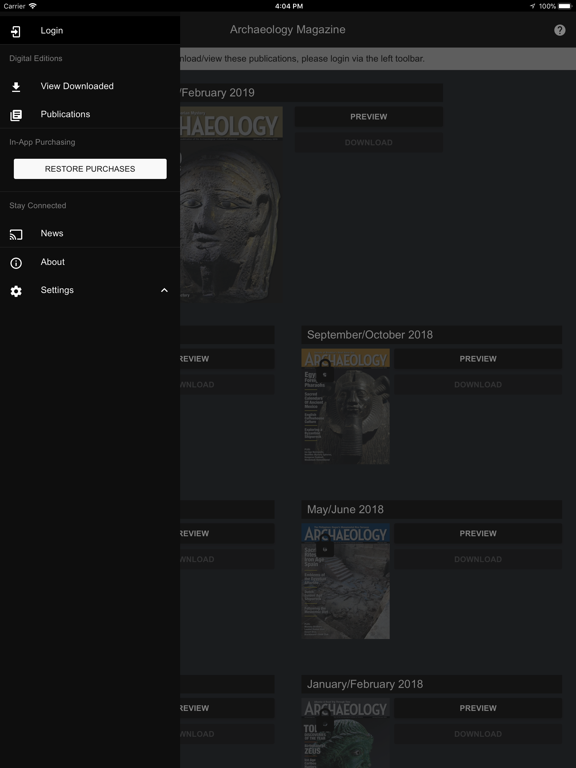Open View Downloaded editions
The image size is (576, 768).
(x=90, y=86)
